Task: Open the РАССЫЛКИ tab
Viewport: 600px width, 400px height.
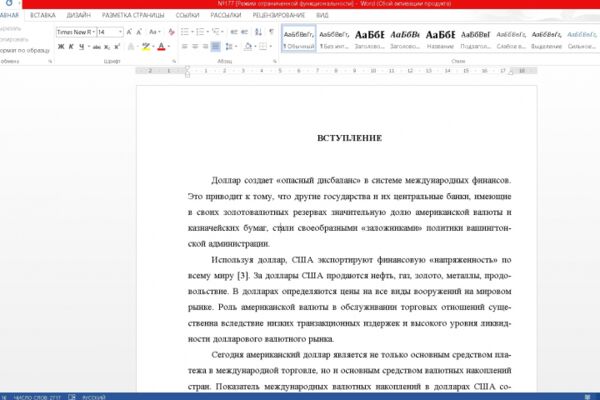Action: point(226,15)
